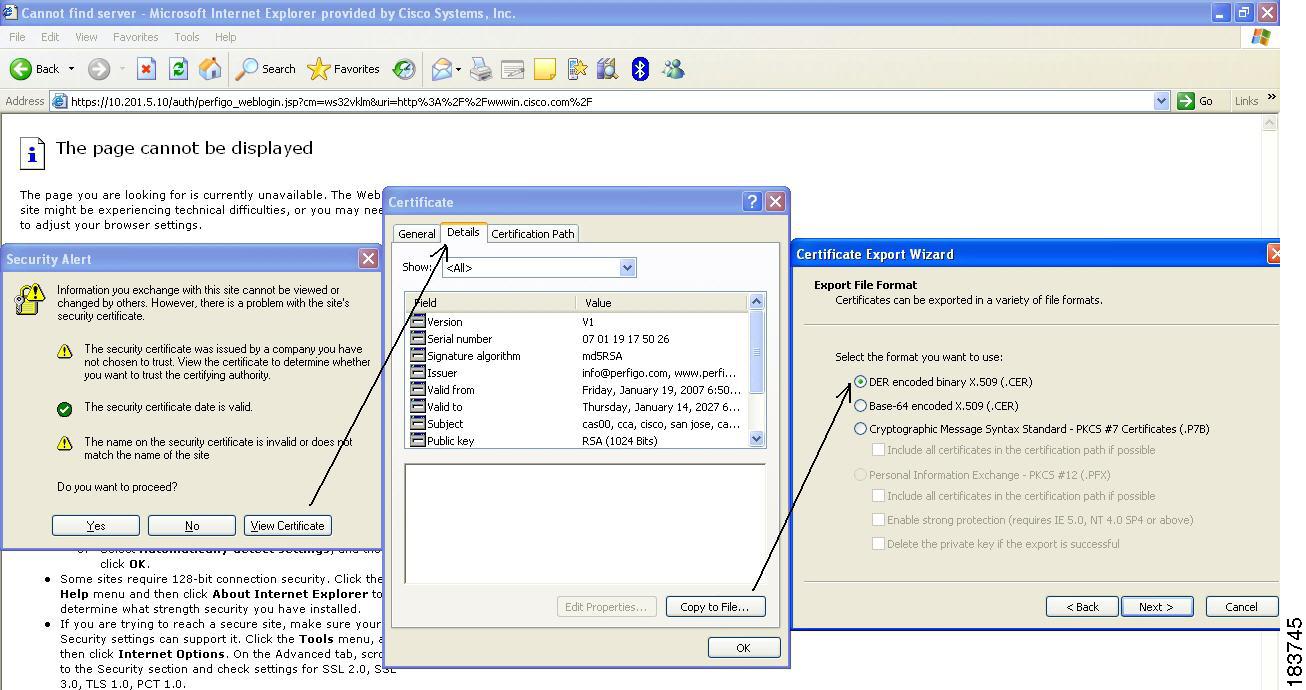Viewport: 1306px width, 690px height.
Task: Cancel the Certificate Export Wizard
Action: click(x=1241, y=607)
